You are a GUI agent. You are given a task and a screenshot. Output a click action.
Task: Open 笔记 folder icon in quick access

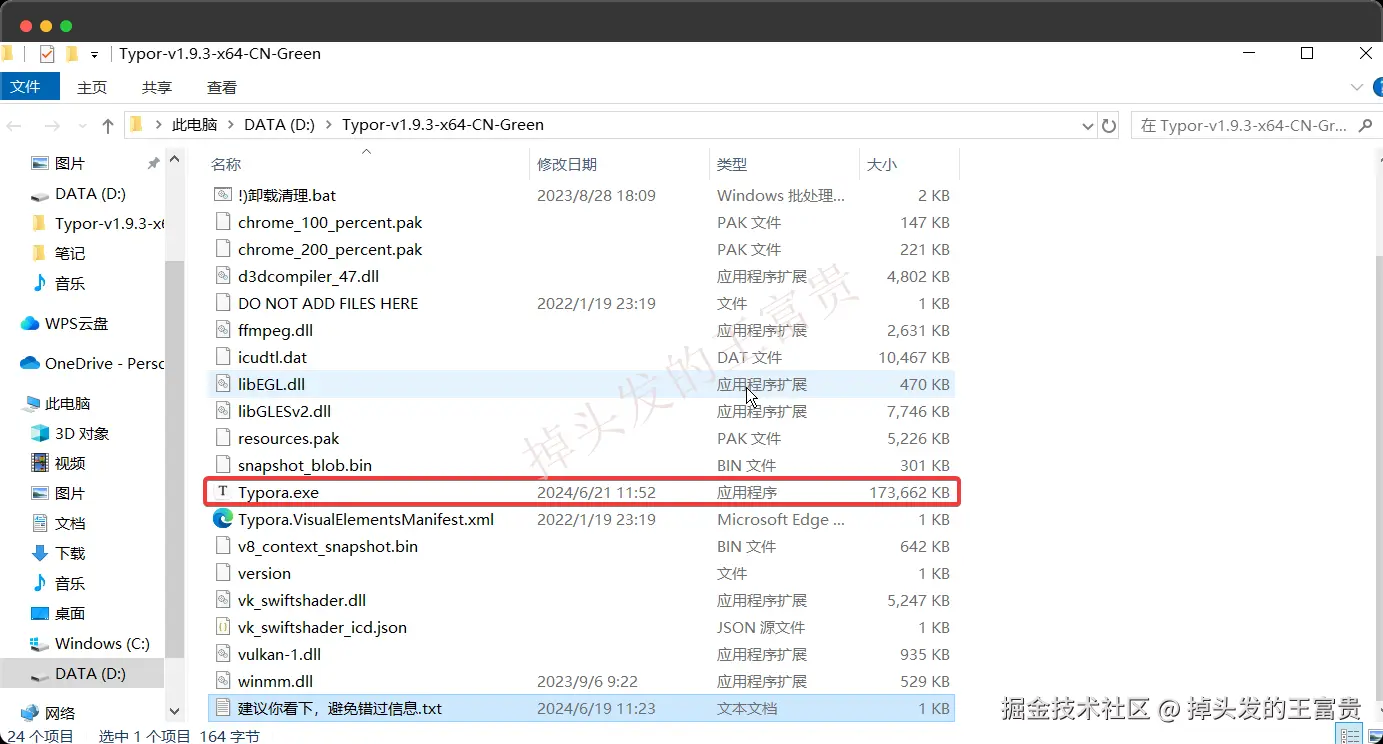(x=40, y=253)
